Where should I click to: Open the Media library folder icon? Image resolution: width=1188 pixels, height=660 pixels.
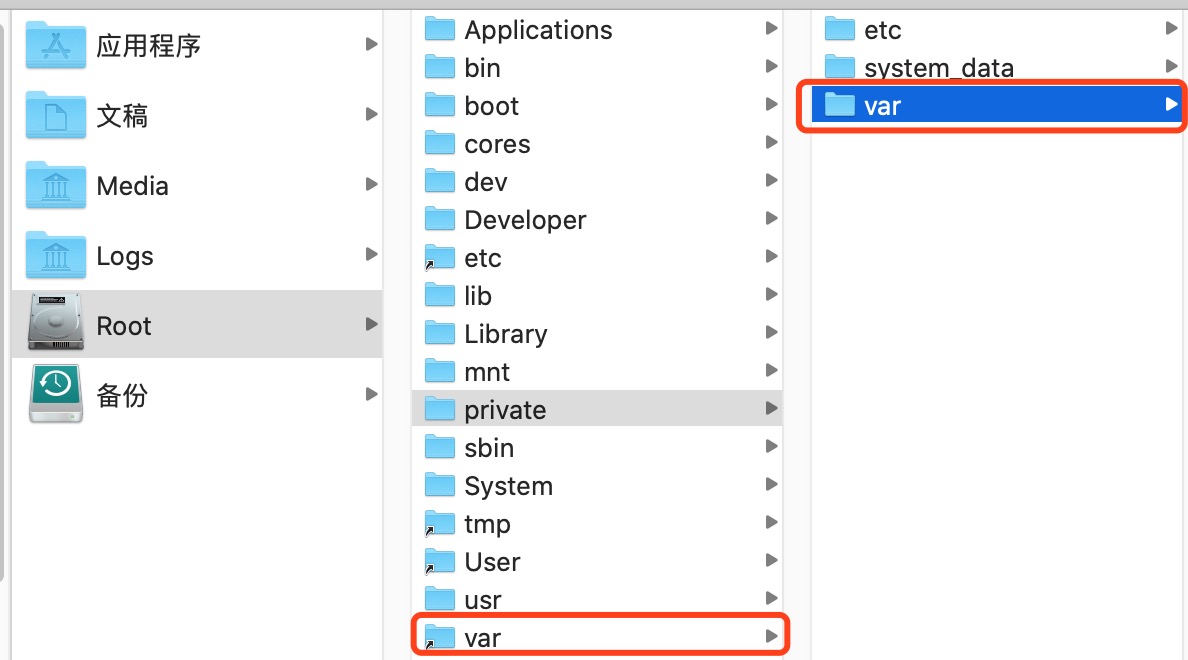(55, 185)
